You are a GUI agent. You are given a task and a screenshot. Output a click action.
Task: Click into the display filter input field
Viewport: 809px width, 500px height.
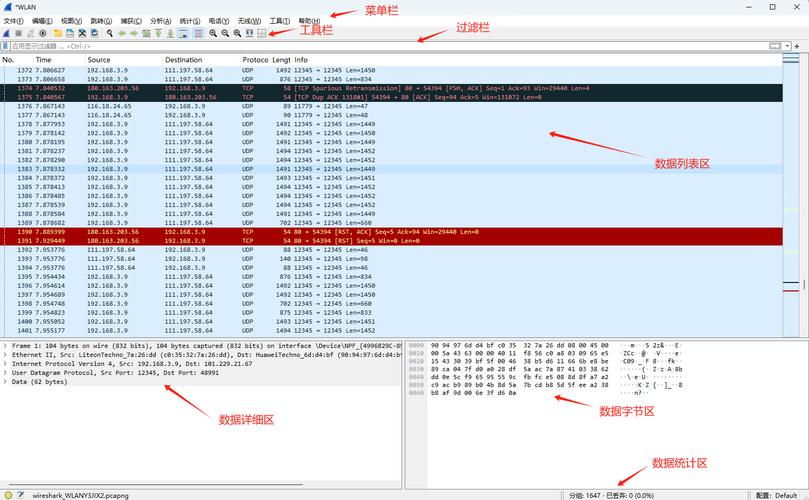300,46
